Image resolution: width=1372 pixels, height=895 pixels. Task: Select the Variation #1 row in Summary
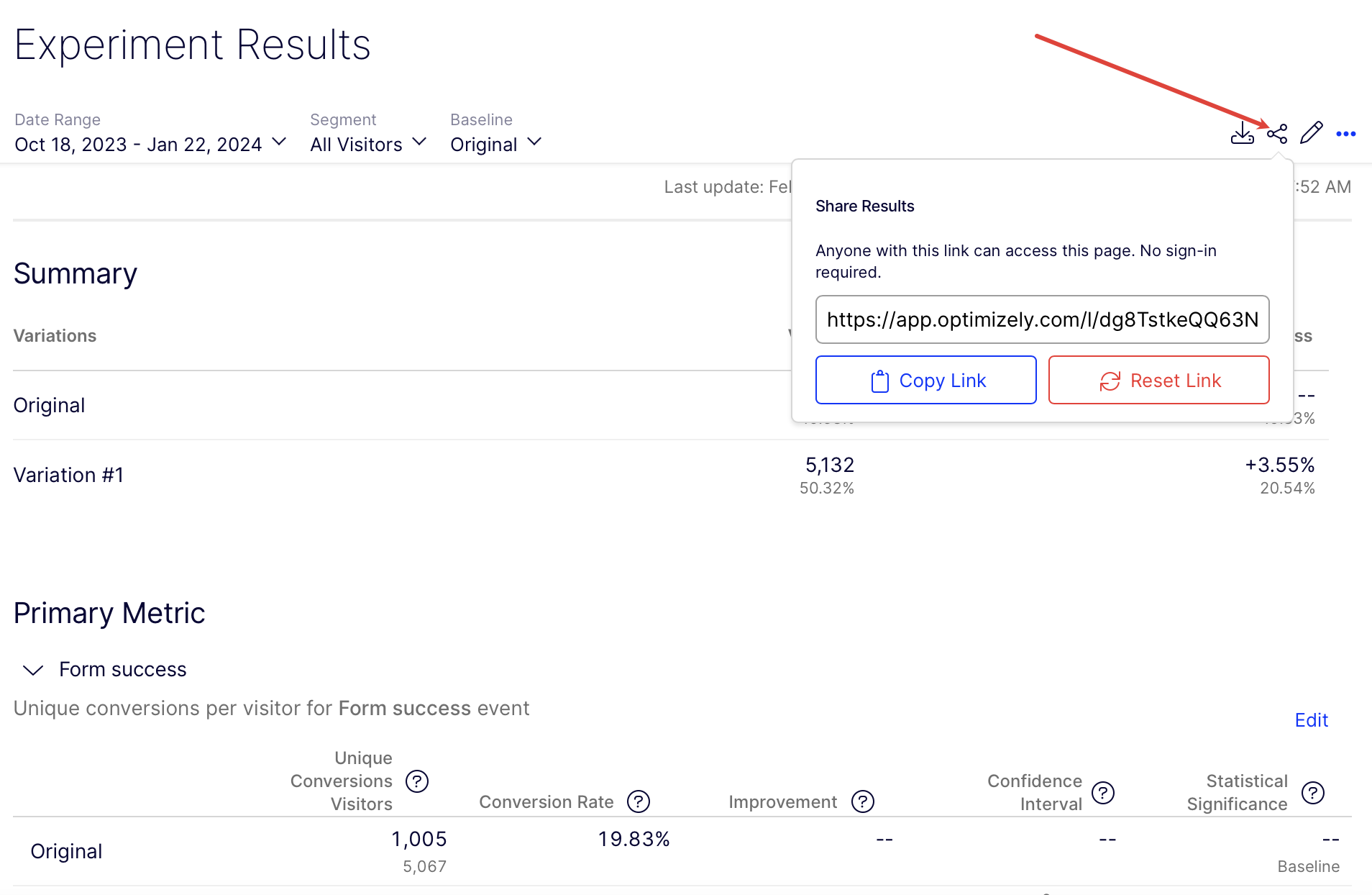(69, 476)
